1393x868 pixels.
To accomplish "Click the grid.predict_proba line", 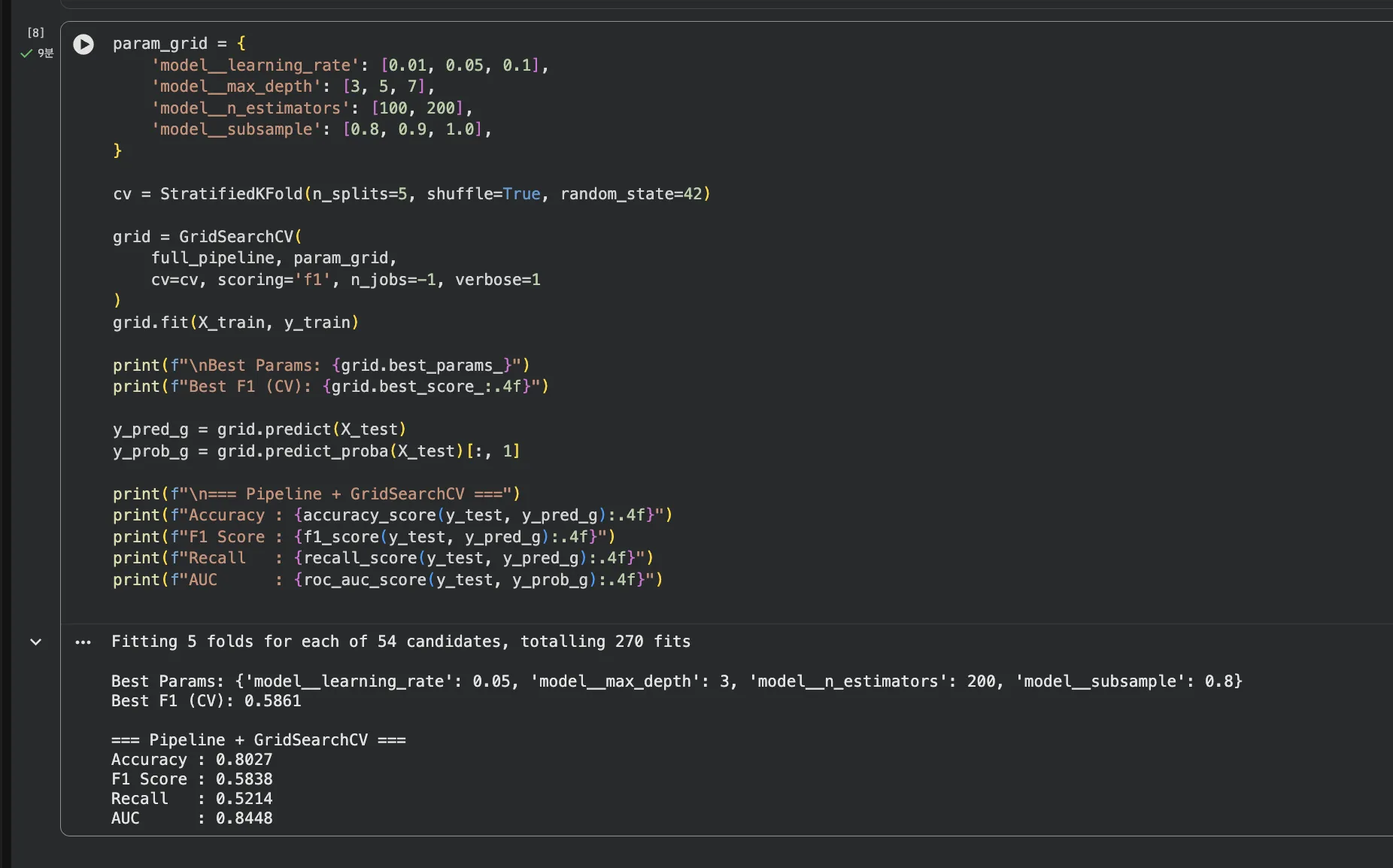I will click(x=316, y=451).
